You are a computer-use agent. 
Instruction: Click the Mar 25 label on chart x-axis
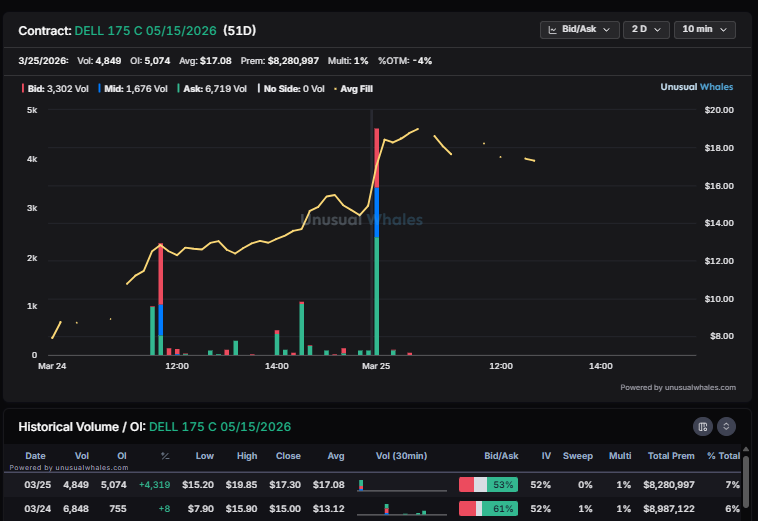click(x=376, y=366)
